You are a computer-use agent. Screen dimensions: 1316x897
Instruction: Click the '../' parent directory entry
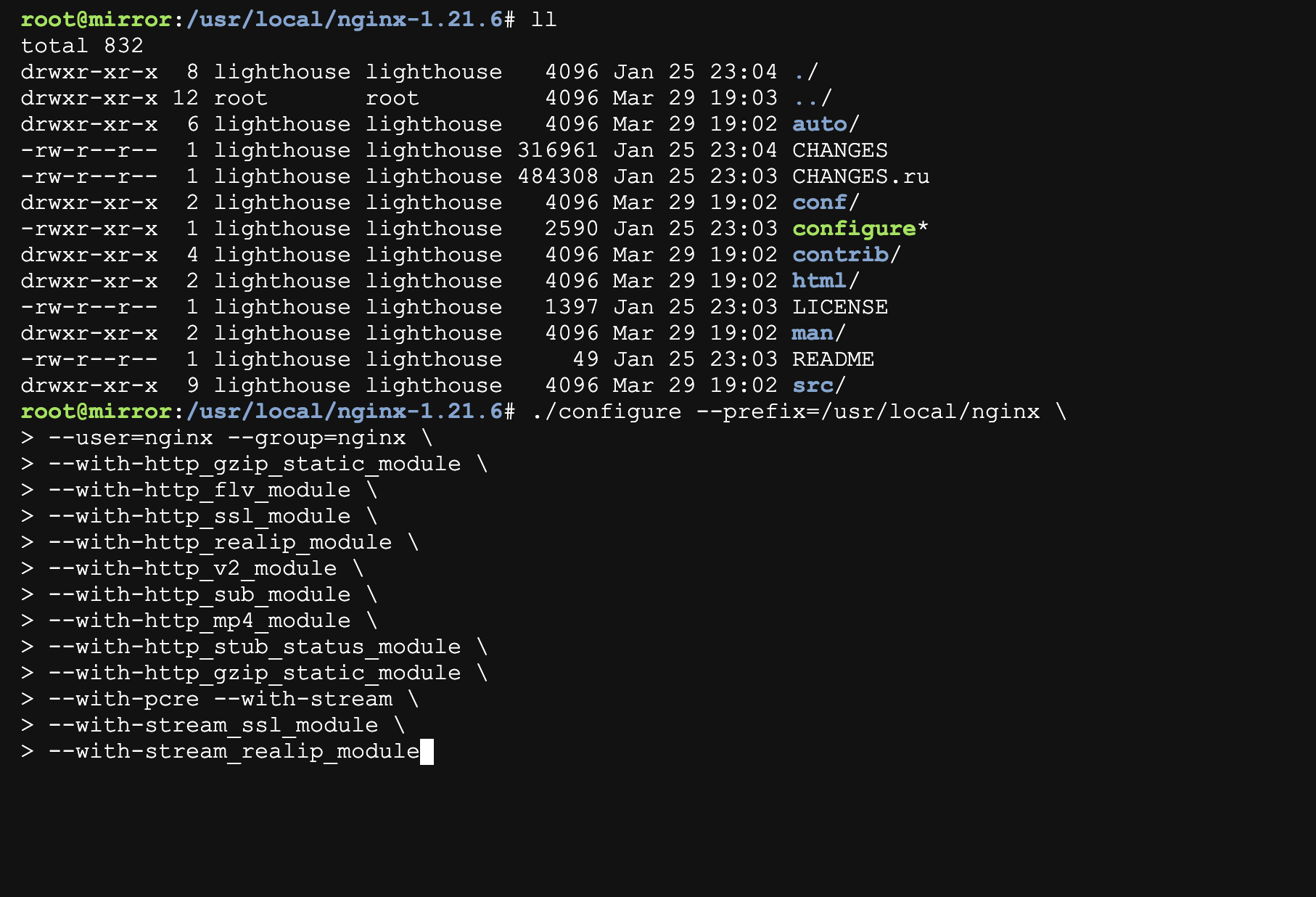(x=813, y=98)
